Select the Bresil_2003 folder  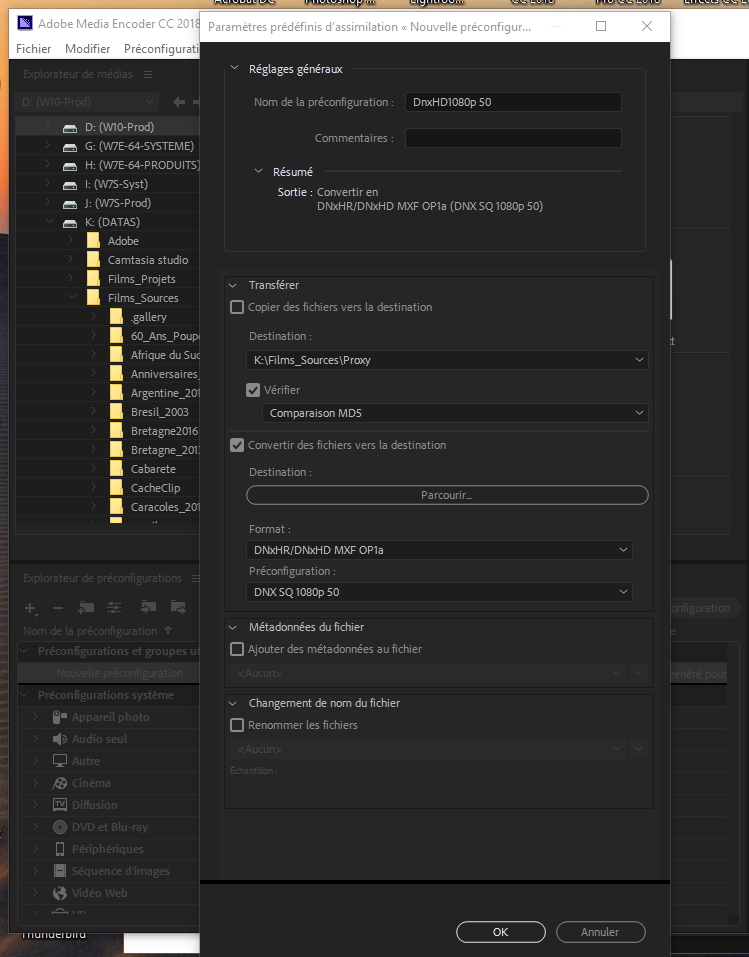pos(159,412)
